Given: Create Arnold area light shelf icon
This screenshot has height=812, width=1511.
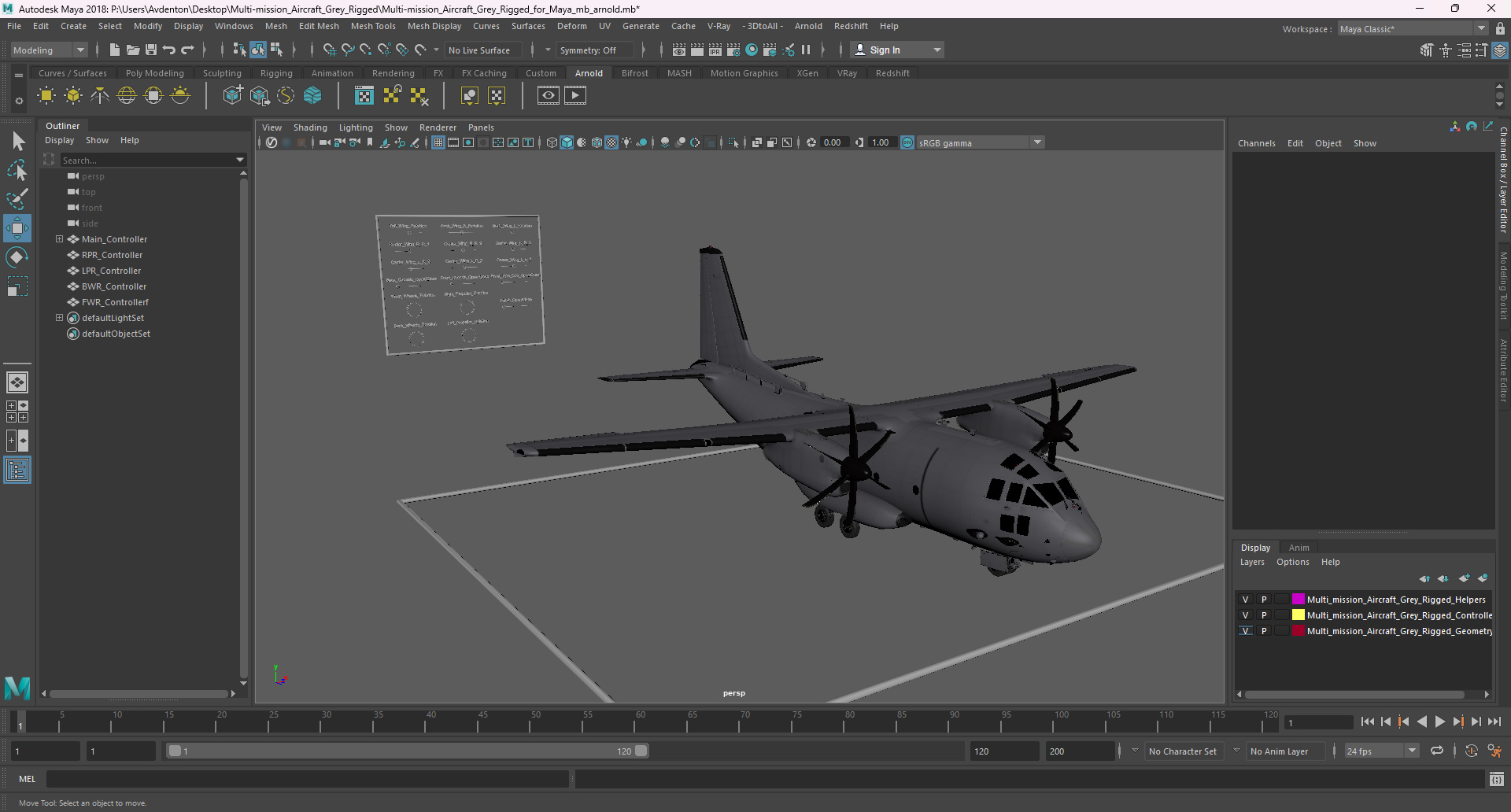Looking at the screenshot, I should [x=46, y=95].
